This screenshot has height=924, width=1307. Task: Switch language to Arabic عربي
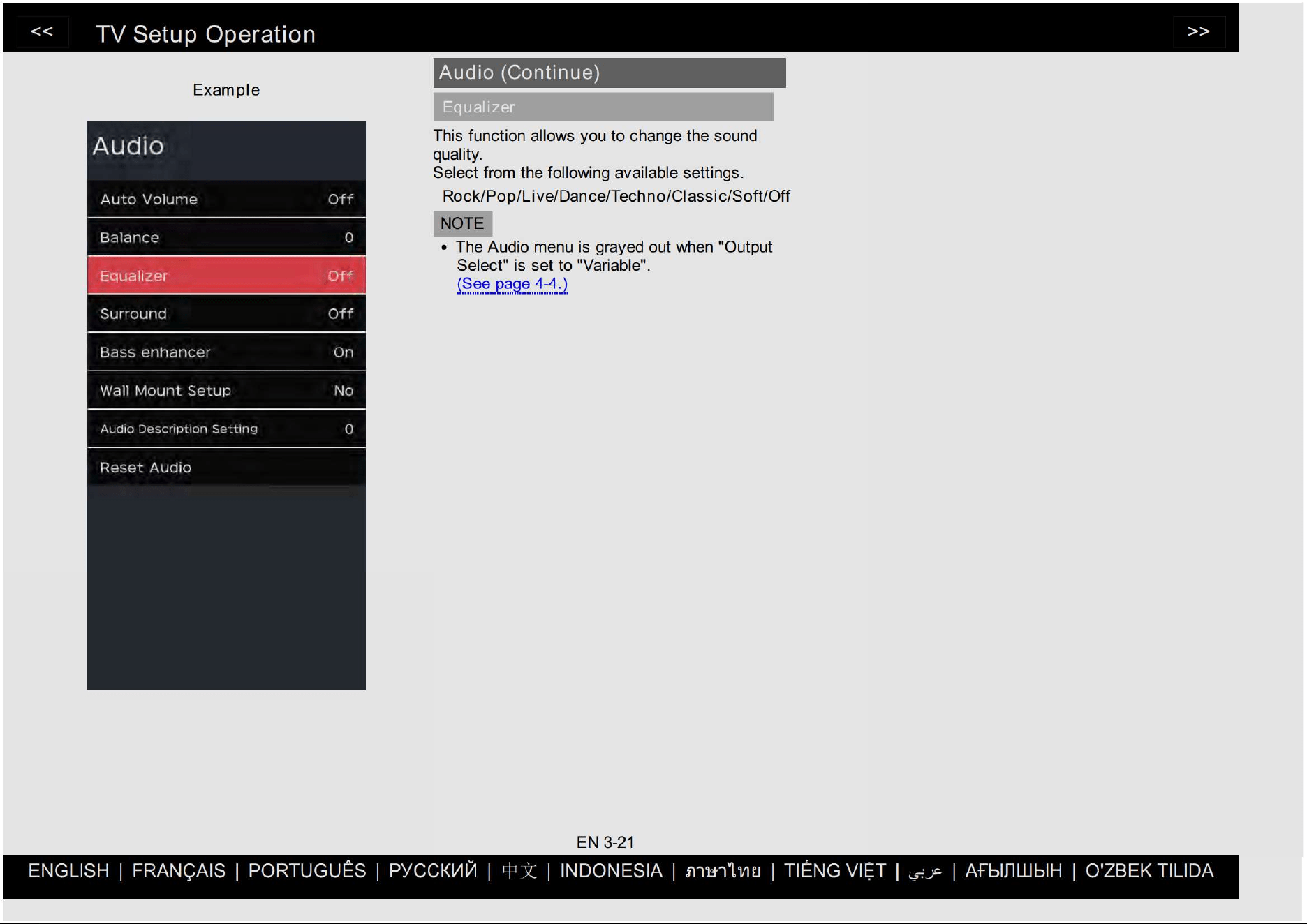click(925, 872)
